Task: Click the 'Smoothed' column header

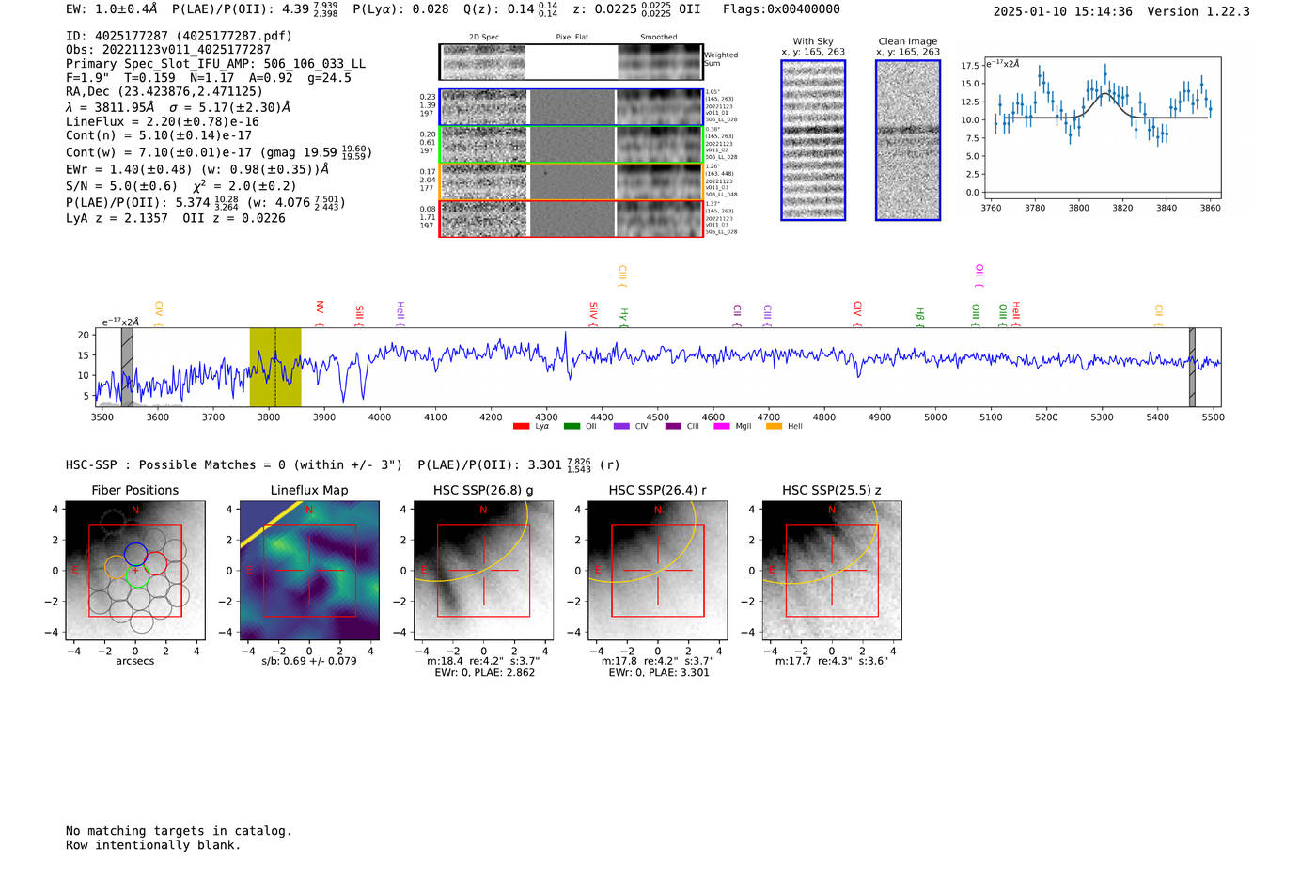Action: click(659, 38)
